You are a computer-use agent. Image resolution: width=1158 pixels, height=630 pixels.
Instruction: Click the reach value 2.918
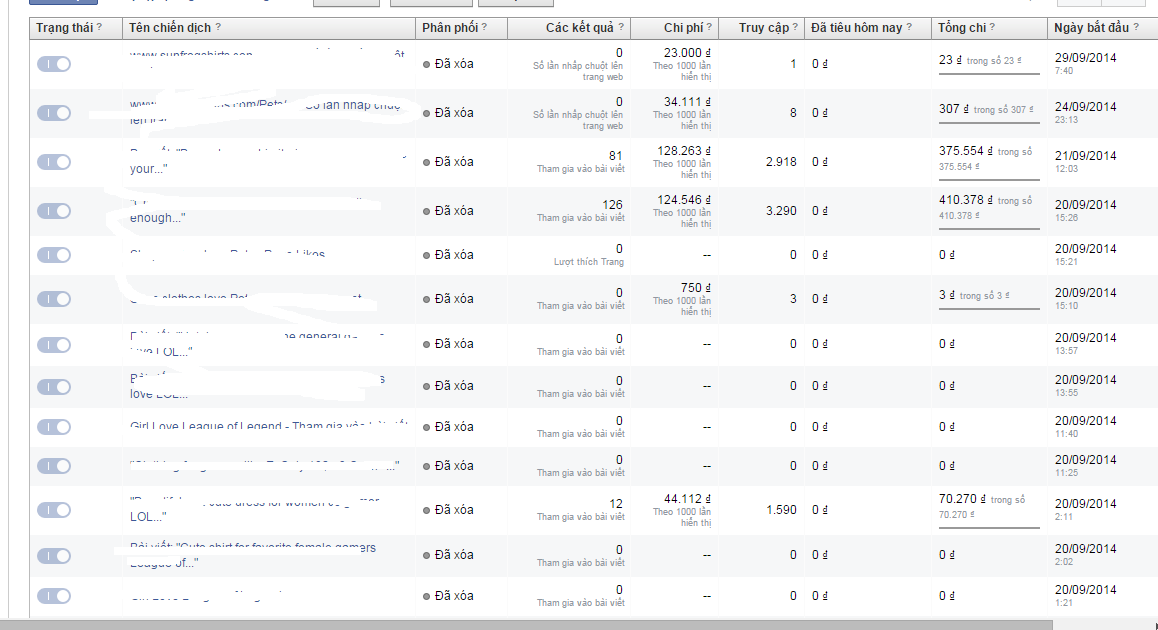(781, 162)
